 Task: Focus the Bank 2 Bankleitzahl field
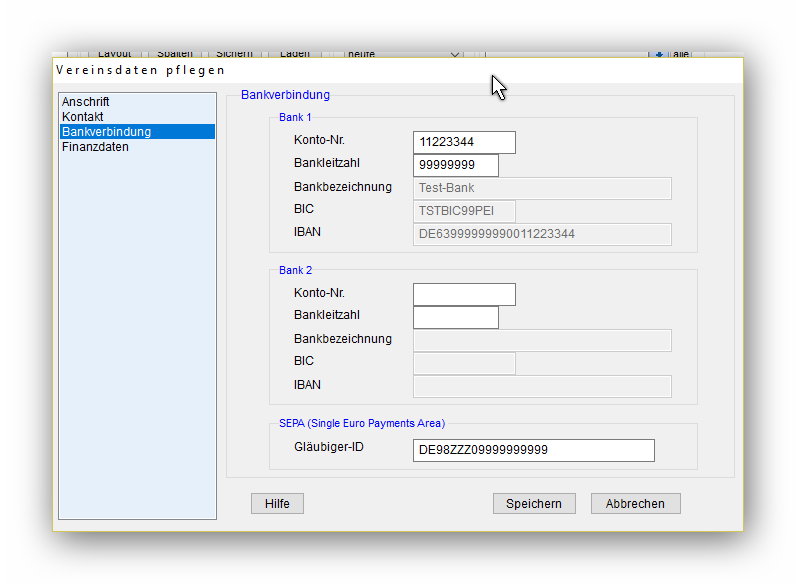tap(455, 317)
